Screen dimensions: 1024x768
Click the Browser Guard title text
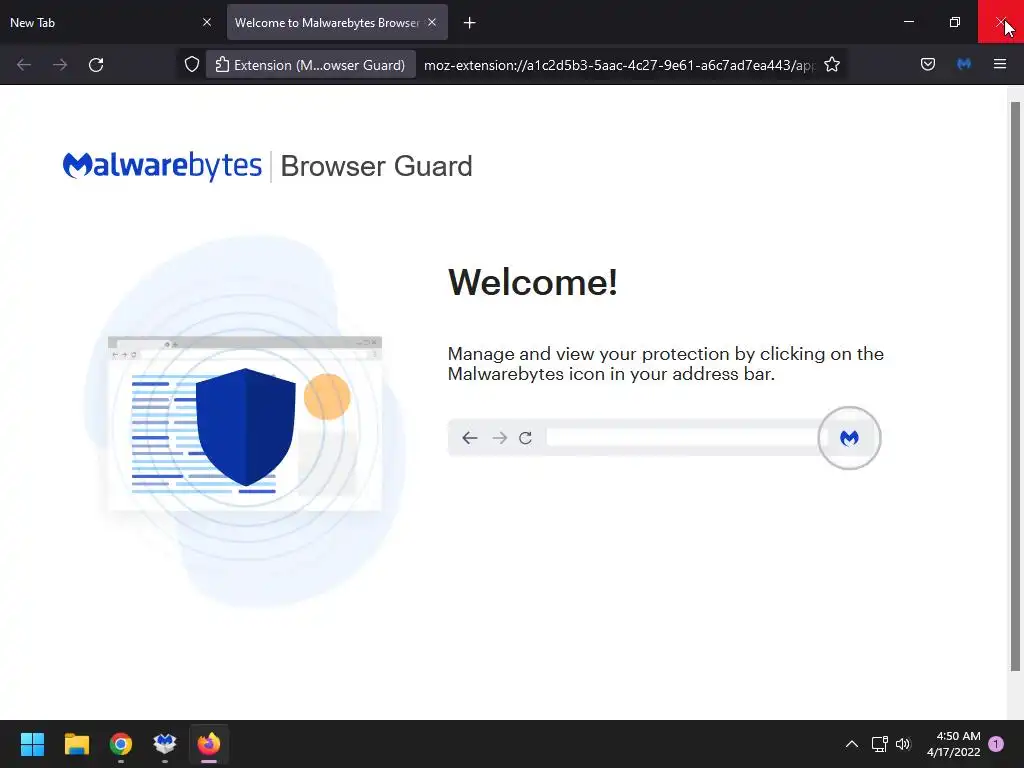pyautogui.click(x=376, y=166)
